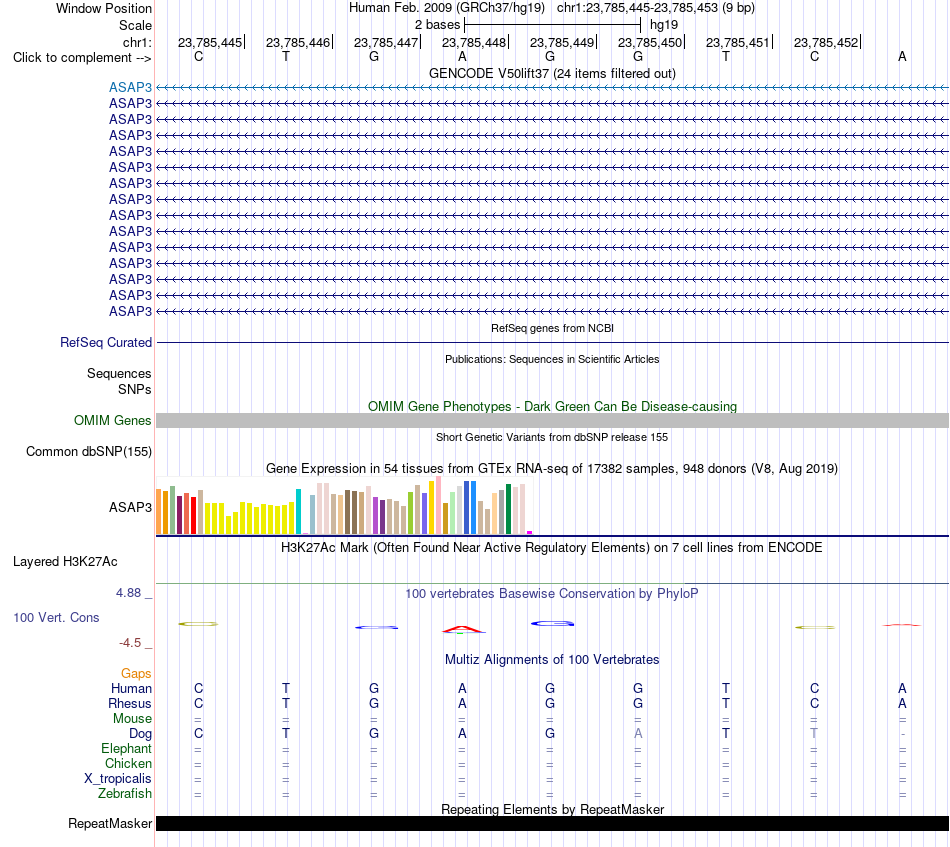Click the Human Feb. 2009 GRCh37/hg19 title

[447, 8]
